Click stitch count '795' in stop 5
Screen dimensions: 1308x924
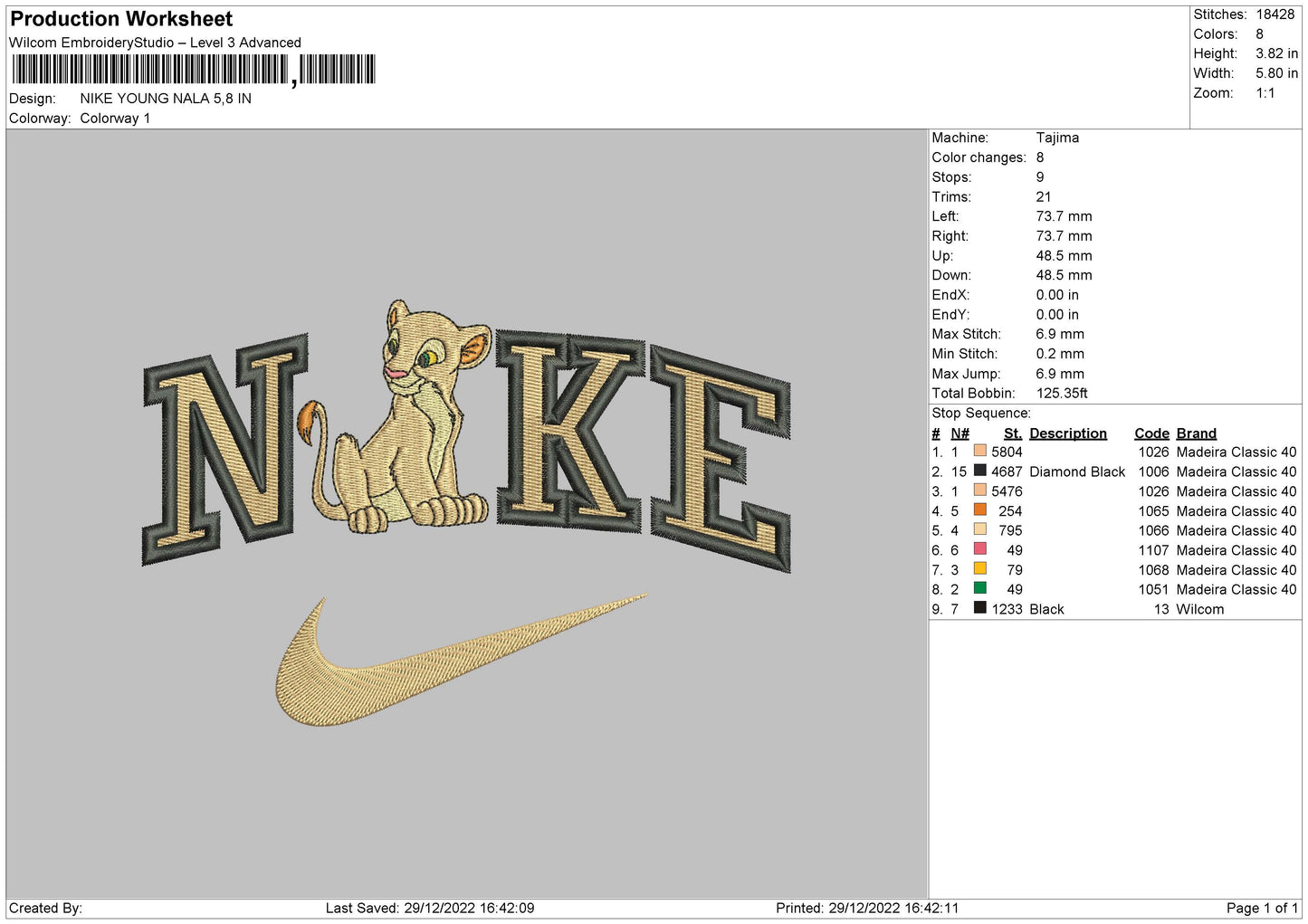point(1010,530)
